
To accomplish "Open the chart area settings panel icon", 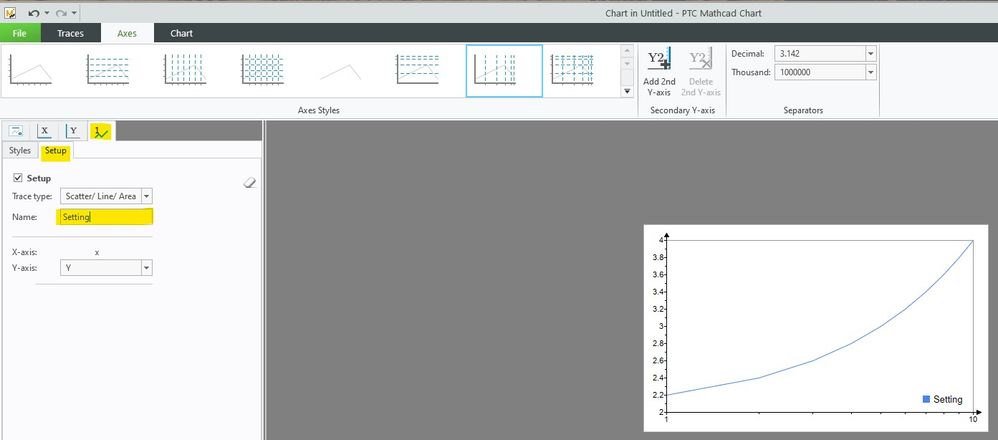I will pos(17,131).
